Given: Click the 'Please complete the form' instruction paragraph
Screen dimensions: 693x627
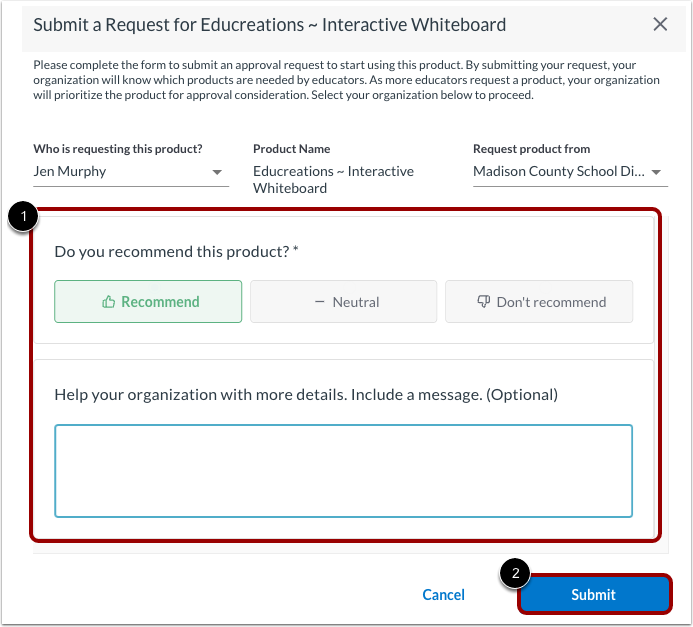Looking at the screenshot, I should tap(346, 80).
